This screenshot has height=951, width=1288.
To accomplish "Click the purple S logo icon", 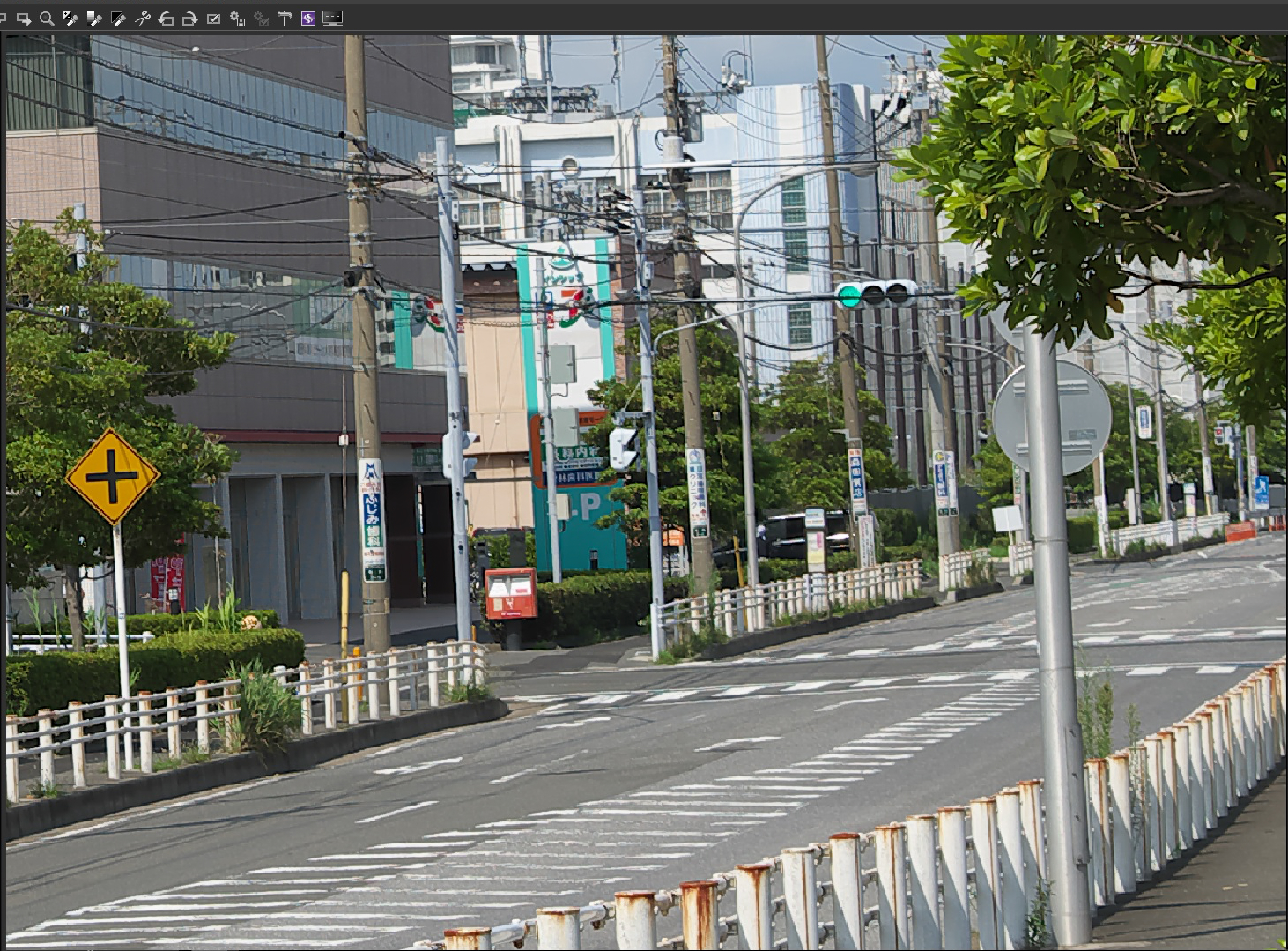I will [x=308, y=19].
